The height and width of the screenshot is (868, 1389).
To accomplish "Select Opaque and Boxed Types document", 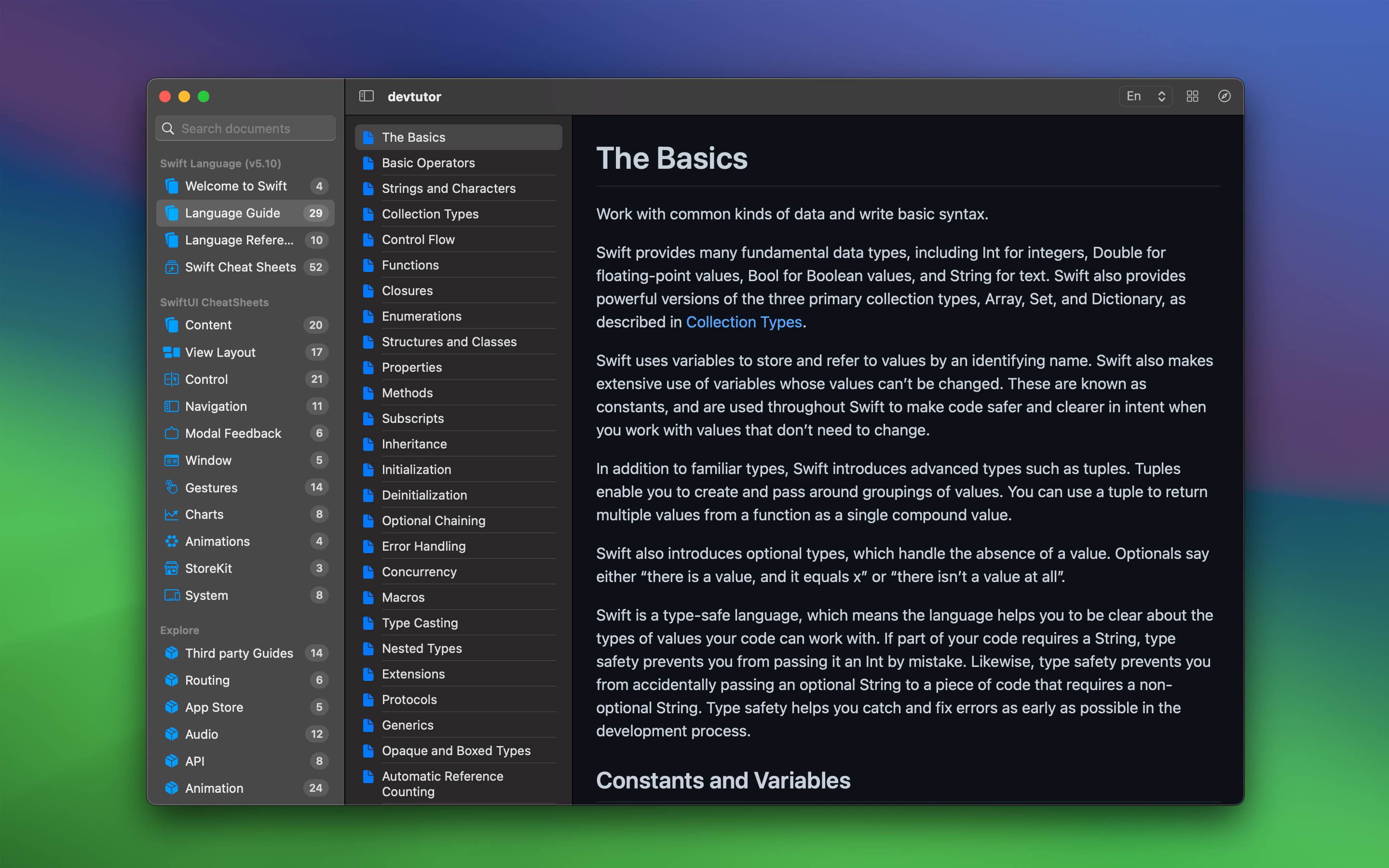I will coord(456,750).
